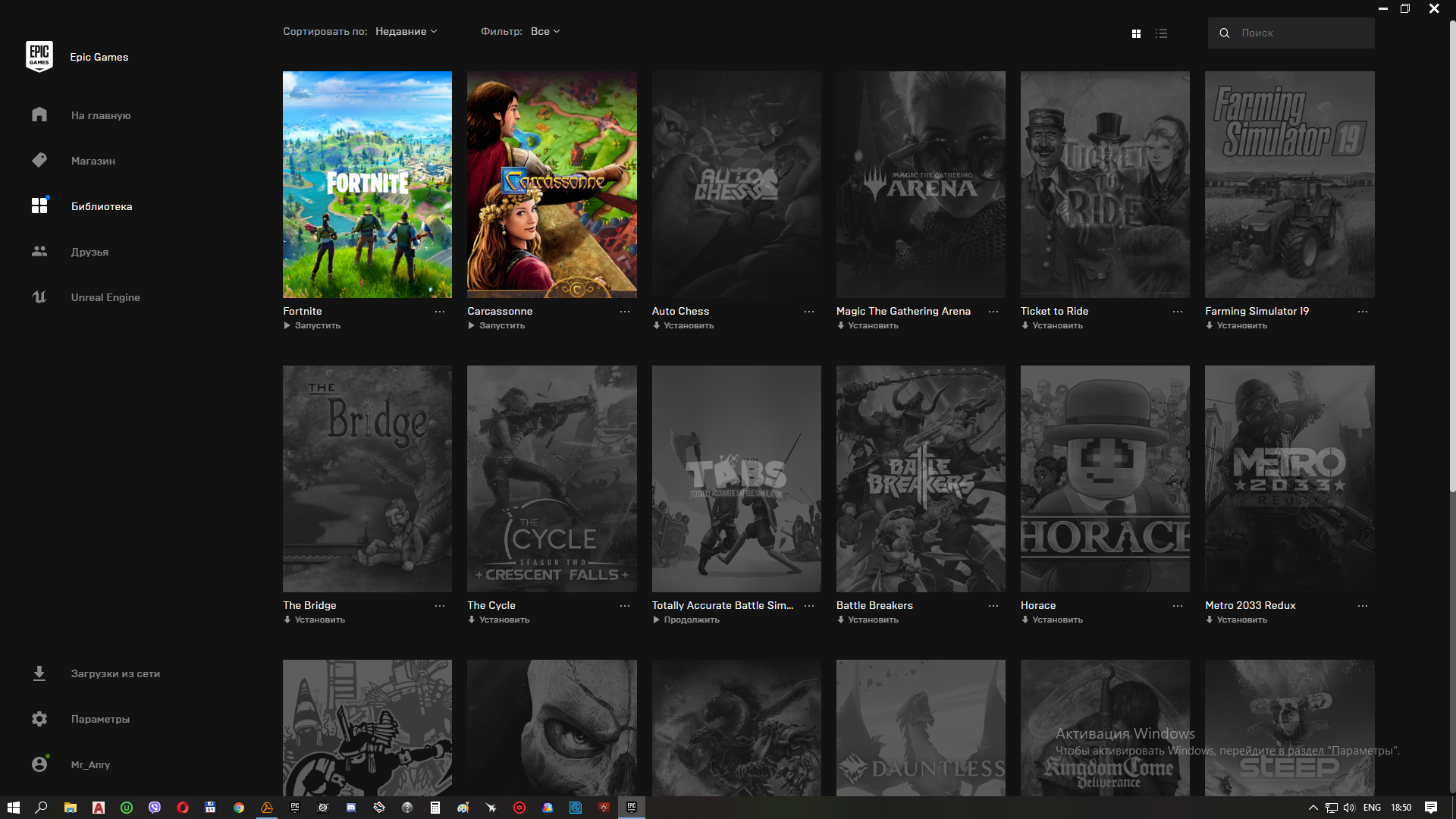This screenshot has height=819, width=1456.
Task: Open Ticket to Ride ellipsis menu
Action: pos(1178,312)
